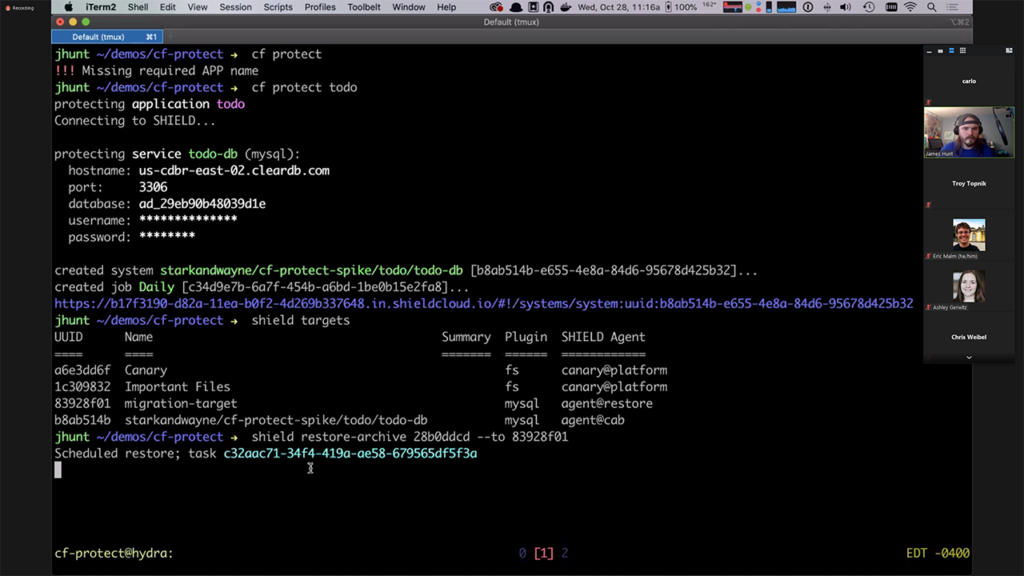Image resolution: width=1024 pixels, height=576 pixels.
Task: Click the database name ad_29eb90b48039d1e
Action: coord(202,204)
